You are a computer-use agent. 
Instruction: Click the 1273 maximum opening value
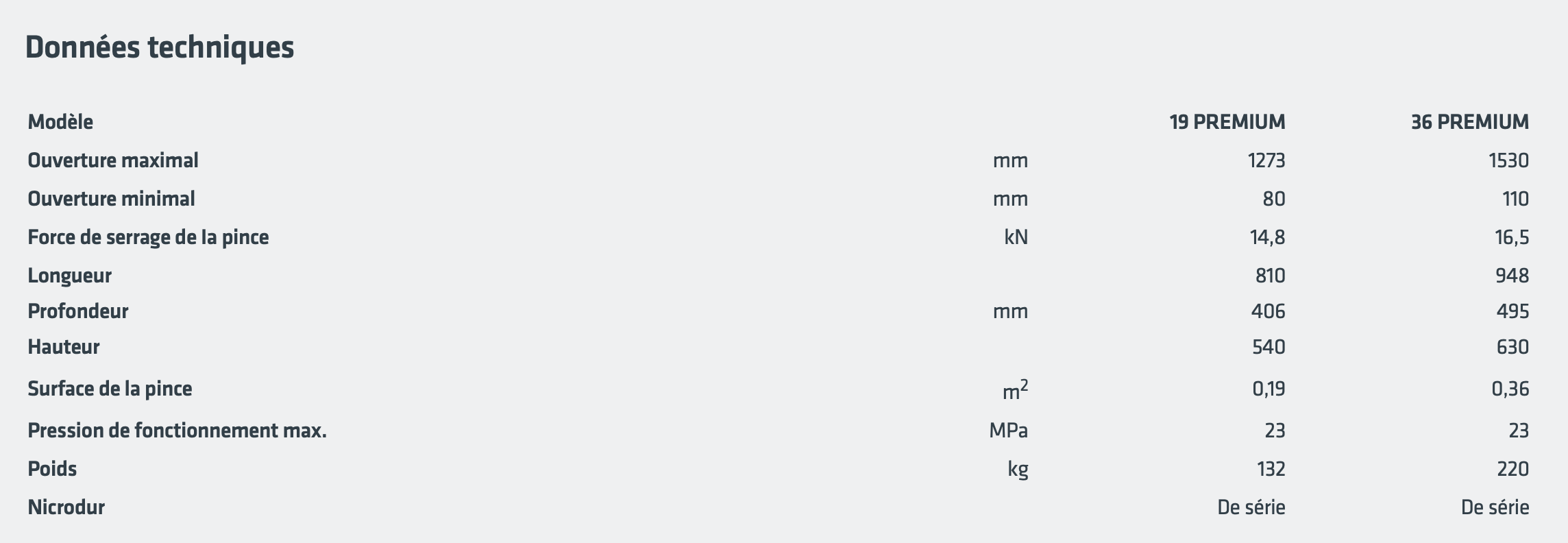point(1266,160)
